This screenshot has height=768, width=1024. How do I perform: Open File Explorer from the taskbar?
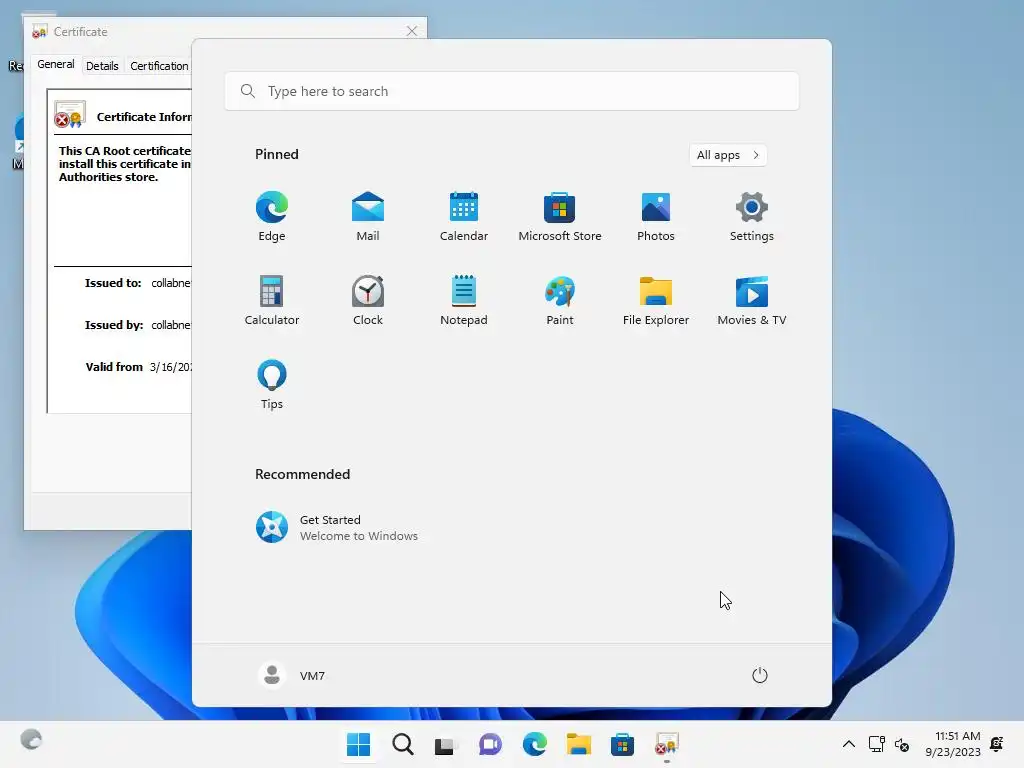[579, 744]
